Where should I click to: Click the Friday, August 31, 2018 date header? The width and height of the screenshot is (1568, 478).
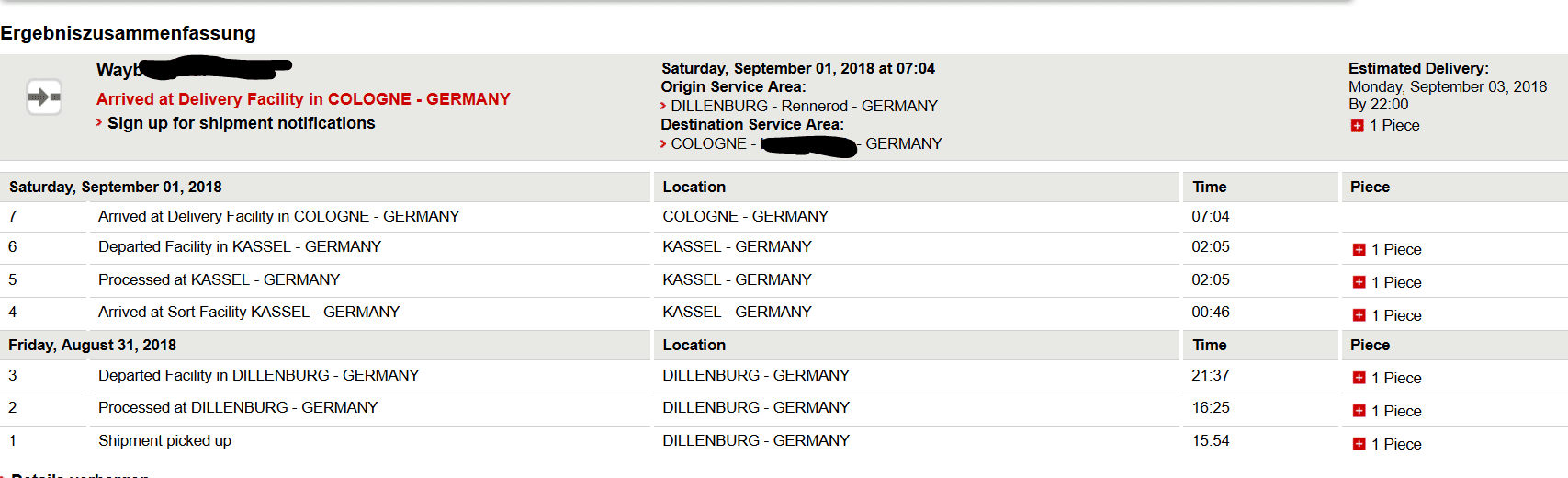click(93, 346)
